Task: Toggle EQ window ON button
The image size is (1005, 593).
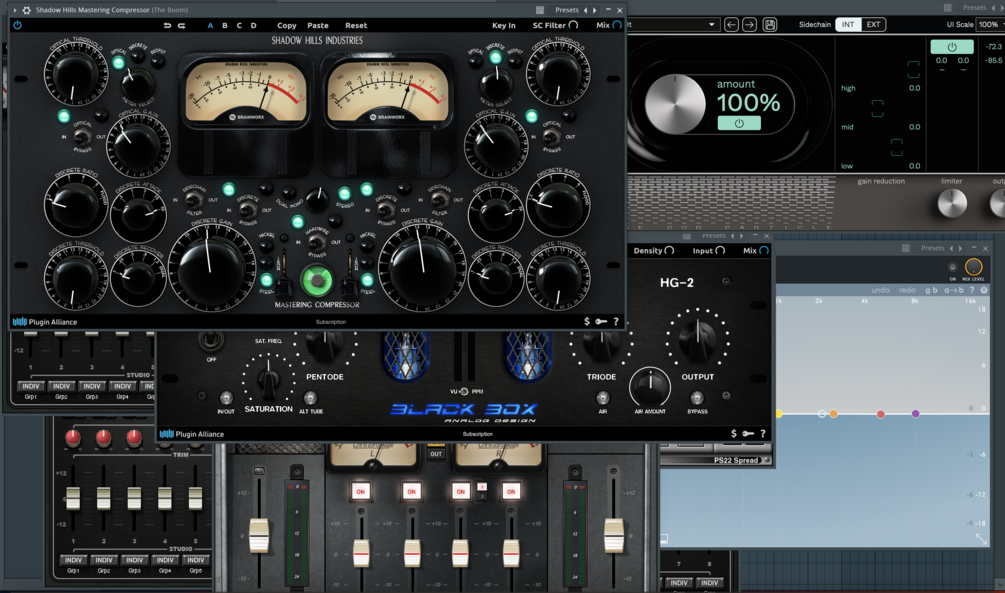Action: click(x=952, y=267)
